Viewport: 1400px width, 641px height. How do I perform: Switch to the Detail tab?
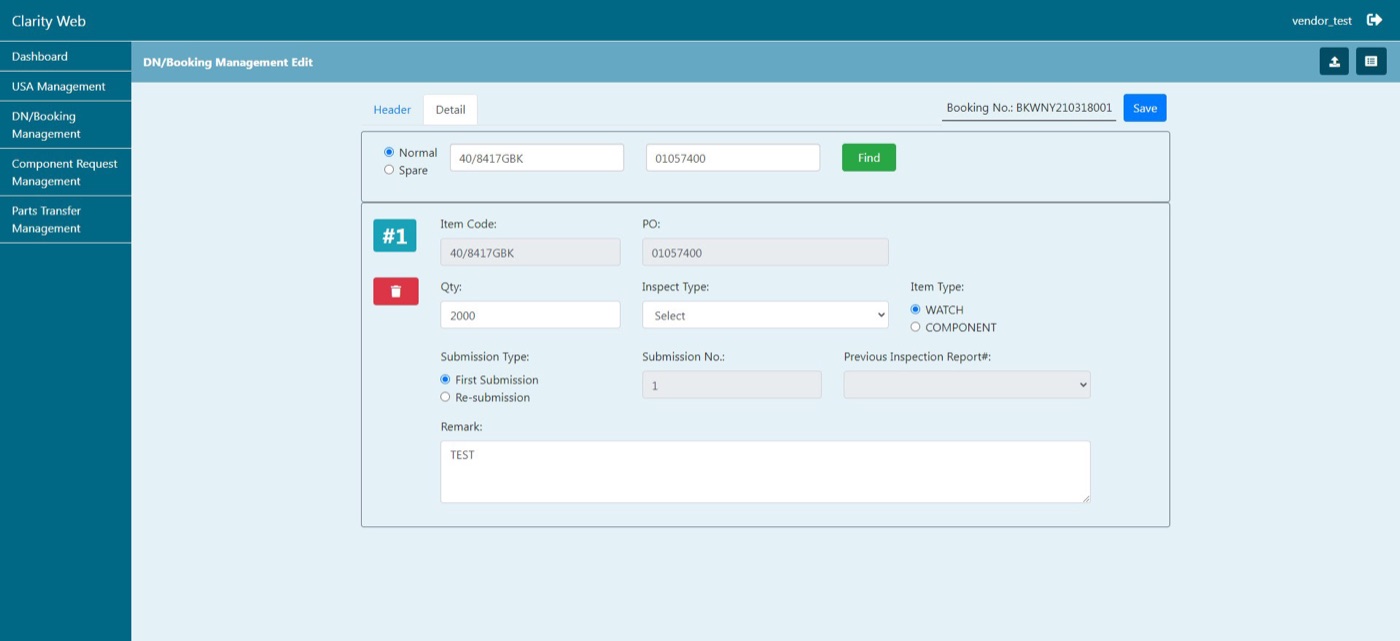coord(450,110)
